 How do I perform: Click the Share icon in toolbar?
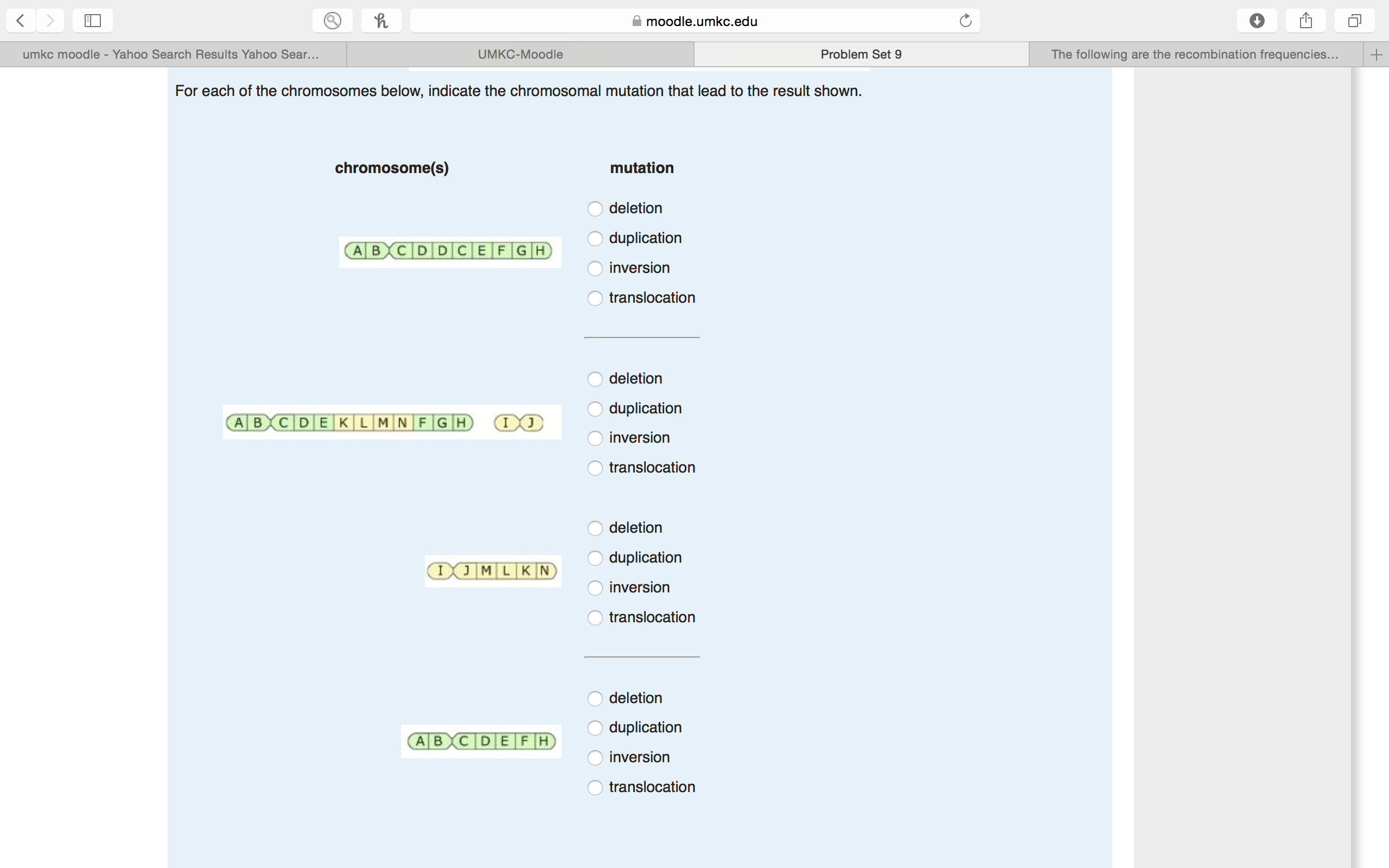(1306, 21)
